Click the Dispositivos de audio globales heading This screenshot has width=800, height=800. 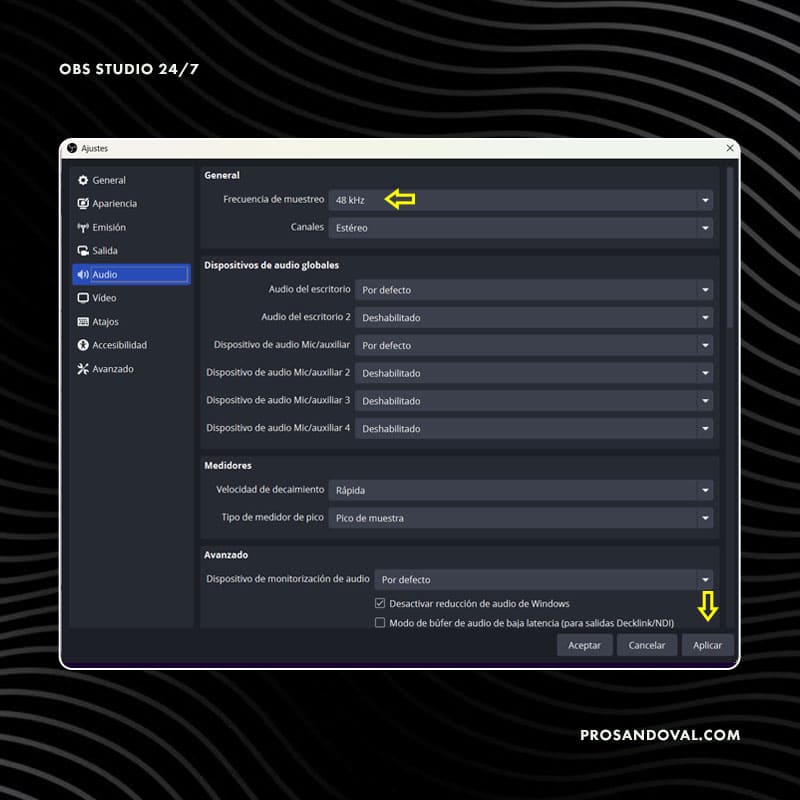(271, 265)
